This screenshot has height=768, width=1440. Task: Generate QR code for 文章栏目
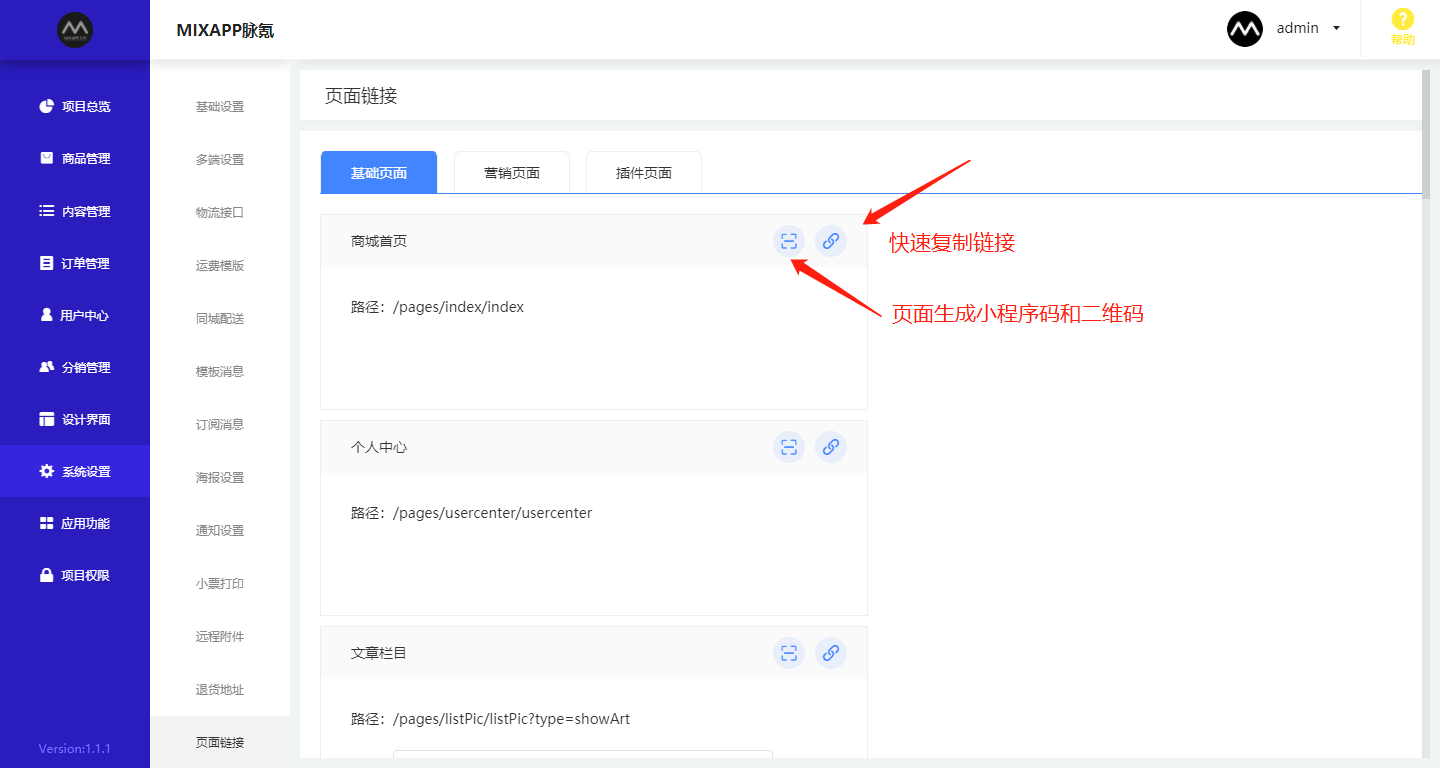click(x=789, y=653)
